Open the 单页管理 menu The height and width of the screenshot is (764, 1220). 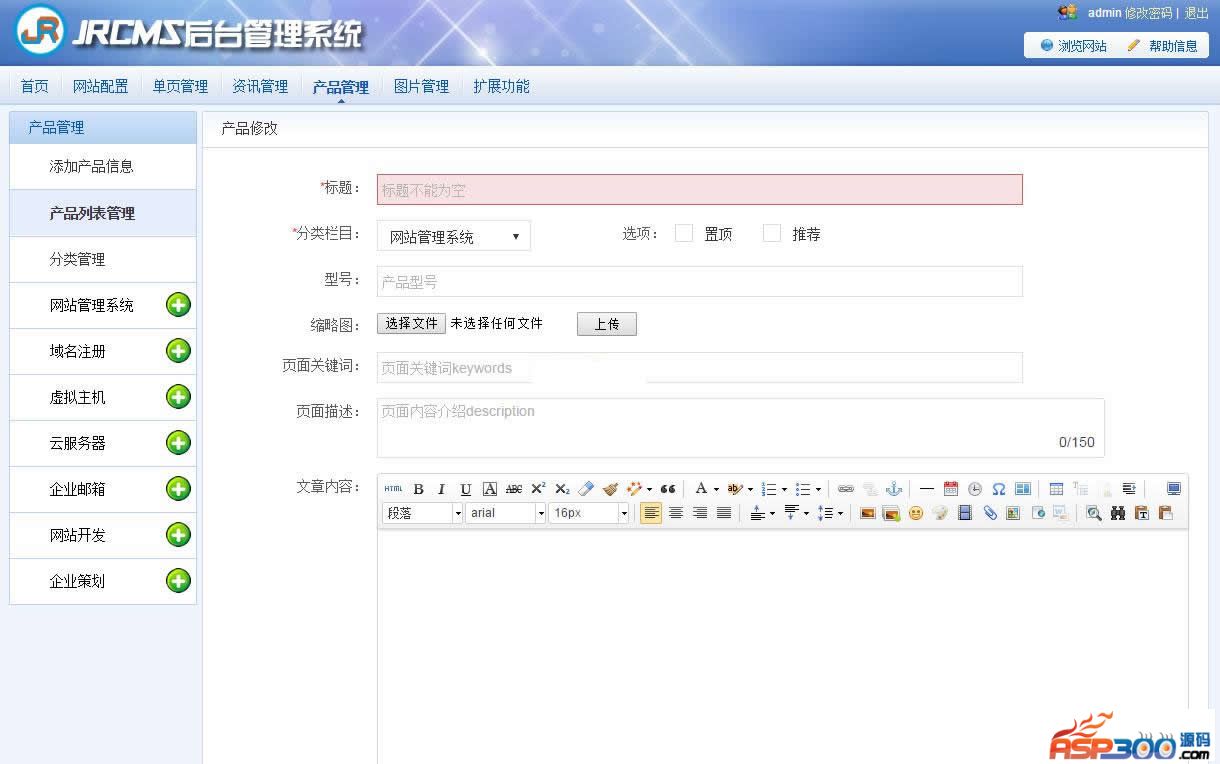click(180, 86)
